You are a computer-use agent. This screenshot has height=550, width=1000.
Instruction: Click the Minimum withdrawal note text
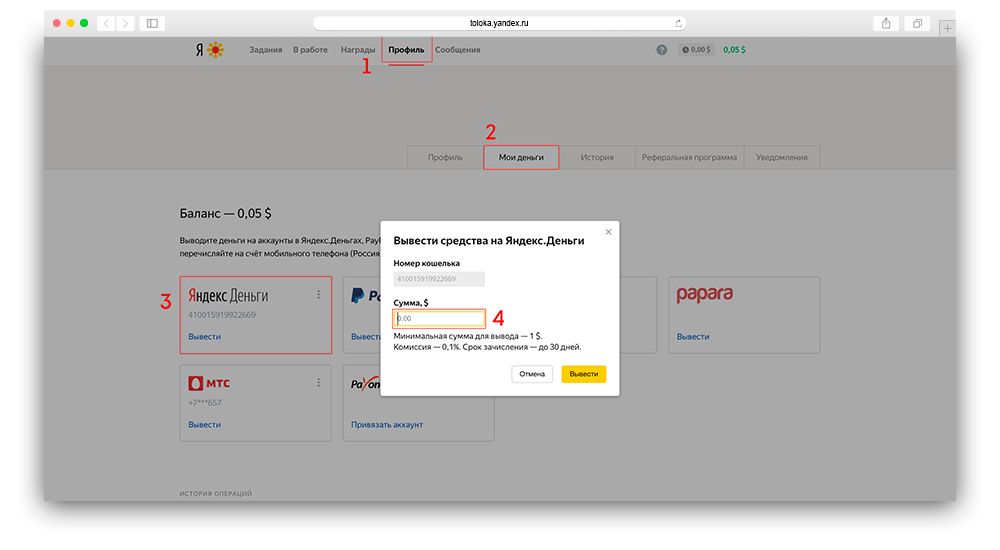point(467,336)
